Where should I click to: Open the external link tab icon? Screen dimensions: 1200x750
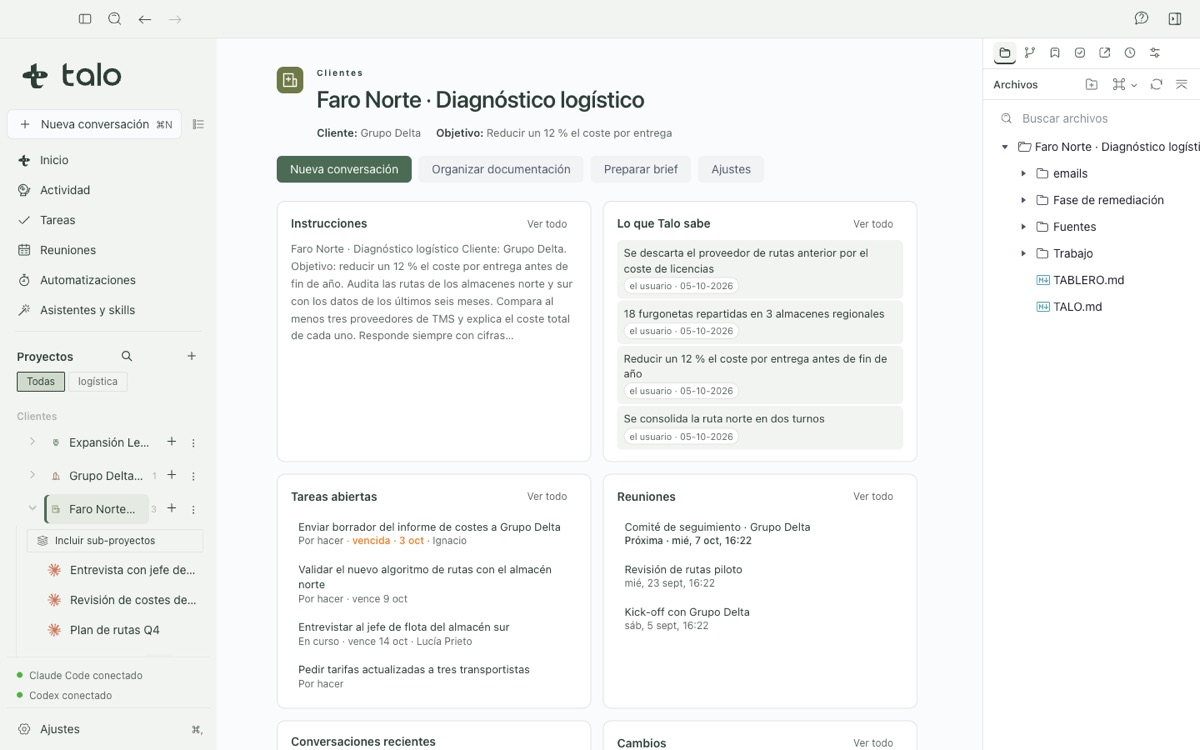point(1105,53)
